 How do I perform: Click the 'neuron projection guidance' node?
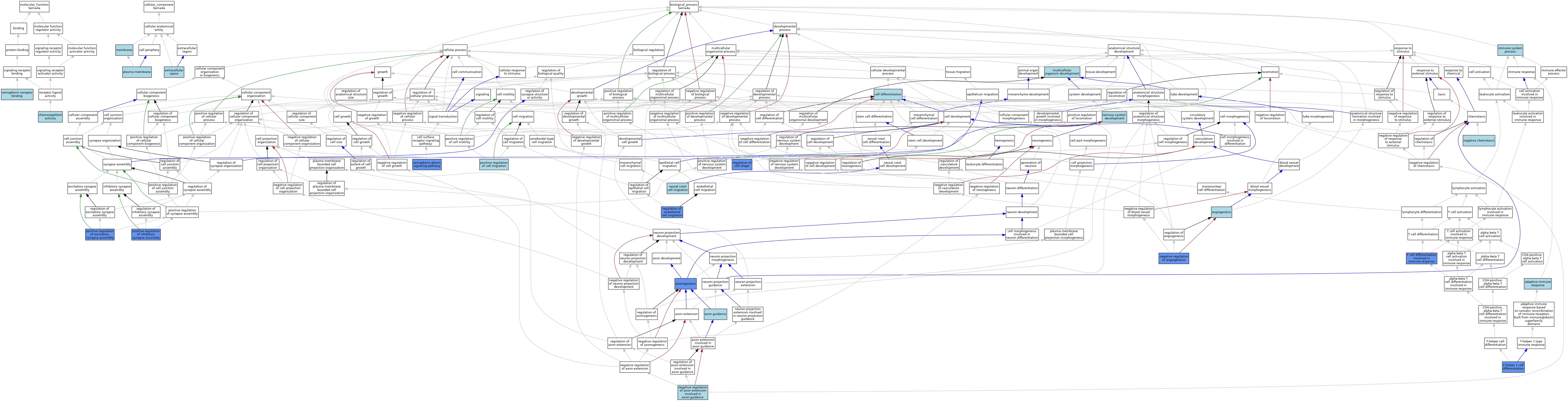tap(715, 283)
